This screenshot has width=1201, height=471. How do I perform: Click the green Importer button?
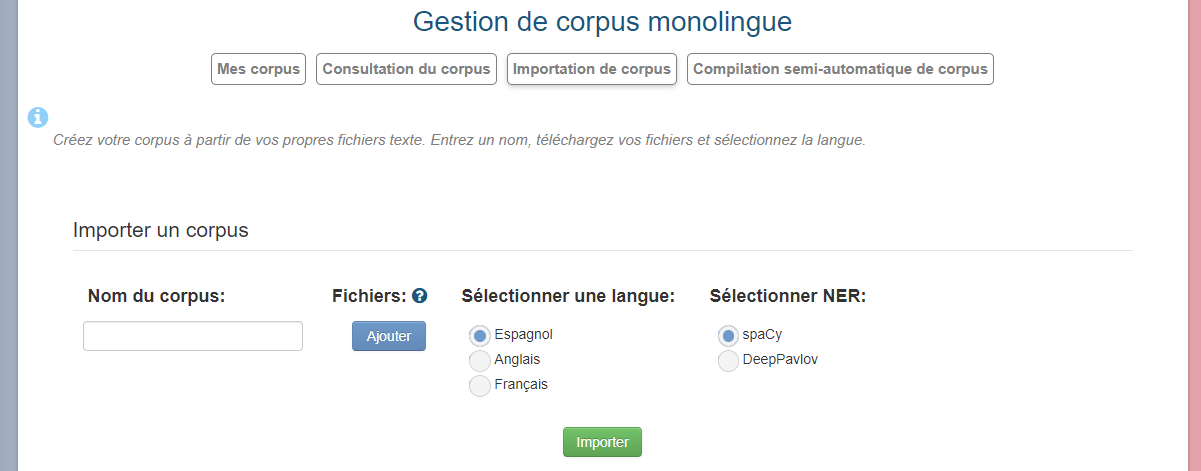point(602,442)
